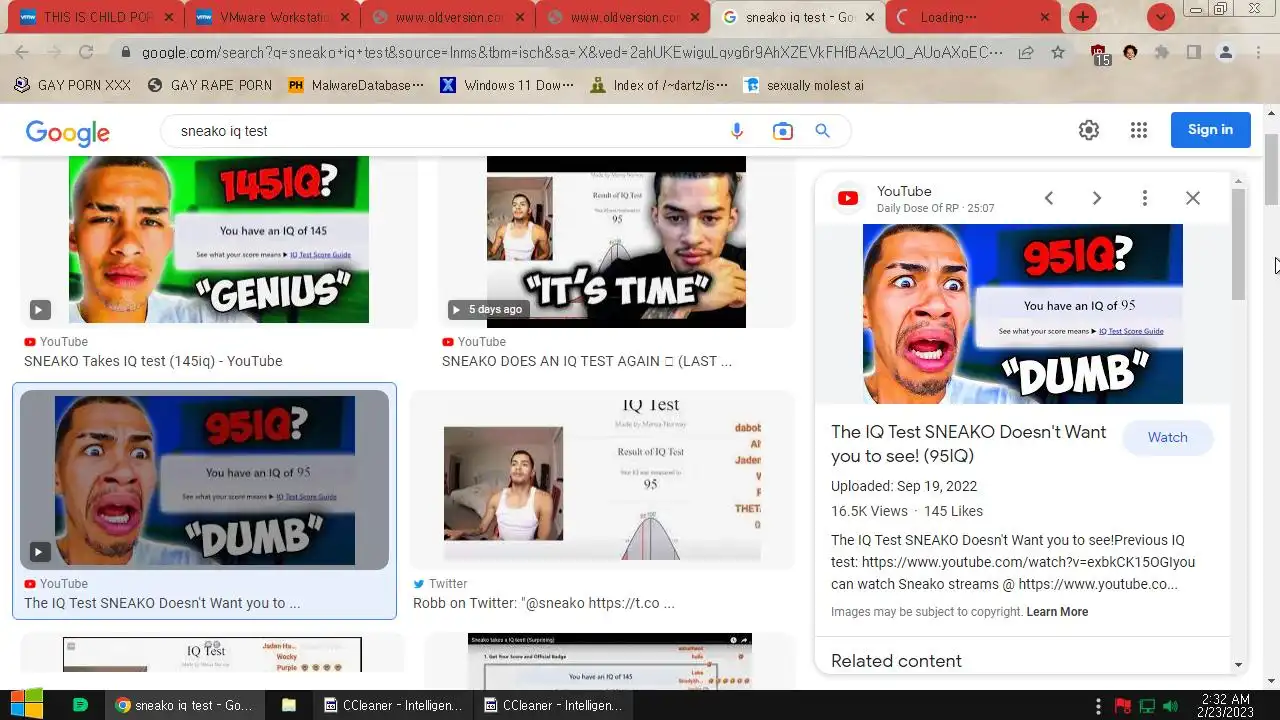Image resolution: width=1280 pixels, height=720 pixels.
Task: Click the browser forward arrow
Action: (54, 53)
